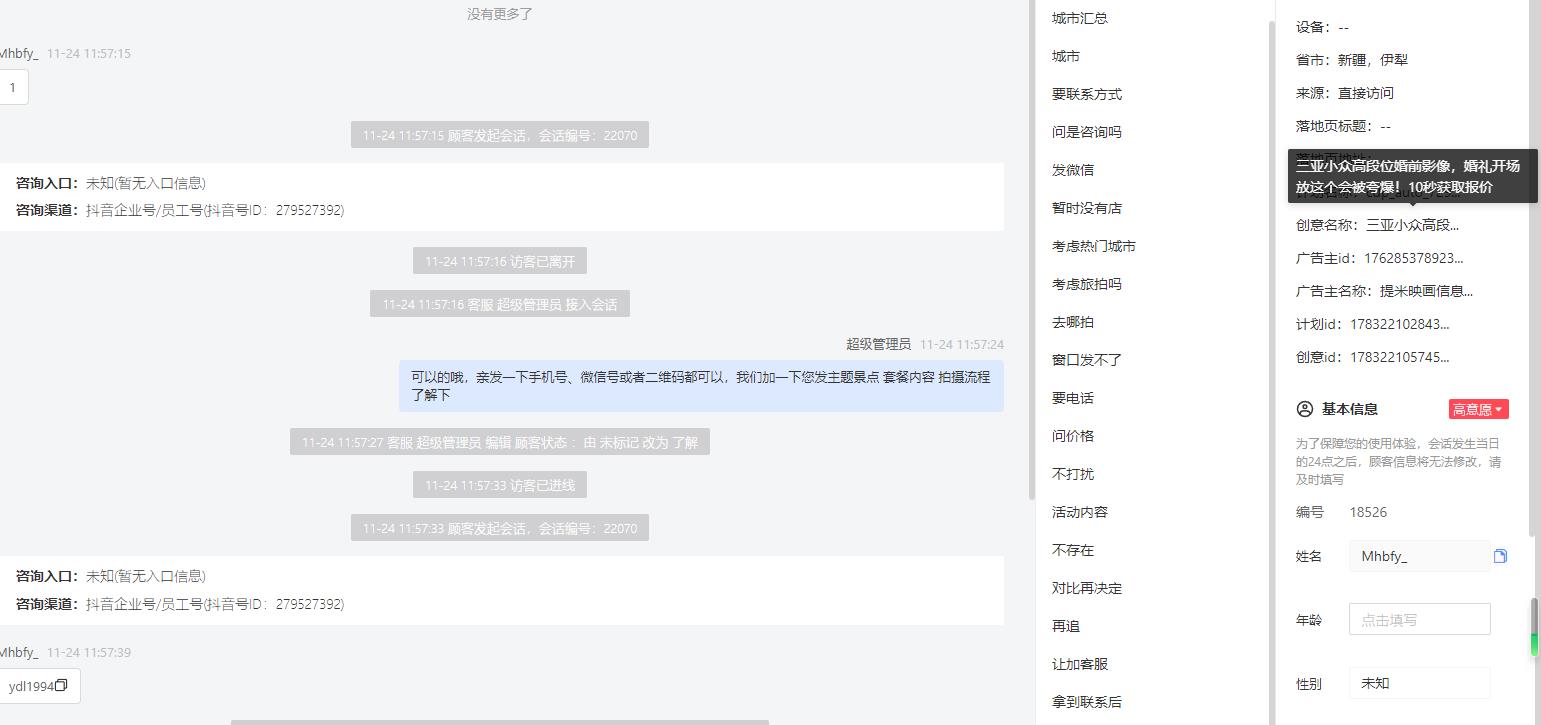Click the blue agent reply message bubble
The height and width of the screenshot is (725, 1541).
click(701, 386)
